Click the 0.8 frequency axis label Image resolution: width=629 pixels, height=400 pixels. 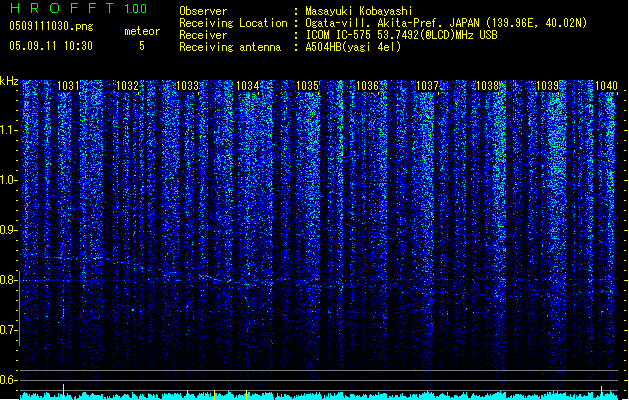click(8, 280)
